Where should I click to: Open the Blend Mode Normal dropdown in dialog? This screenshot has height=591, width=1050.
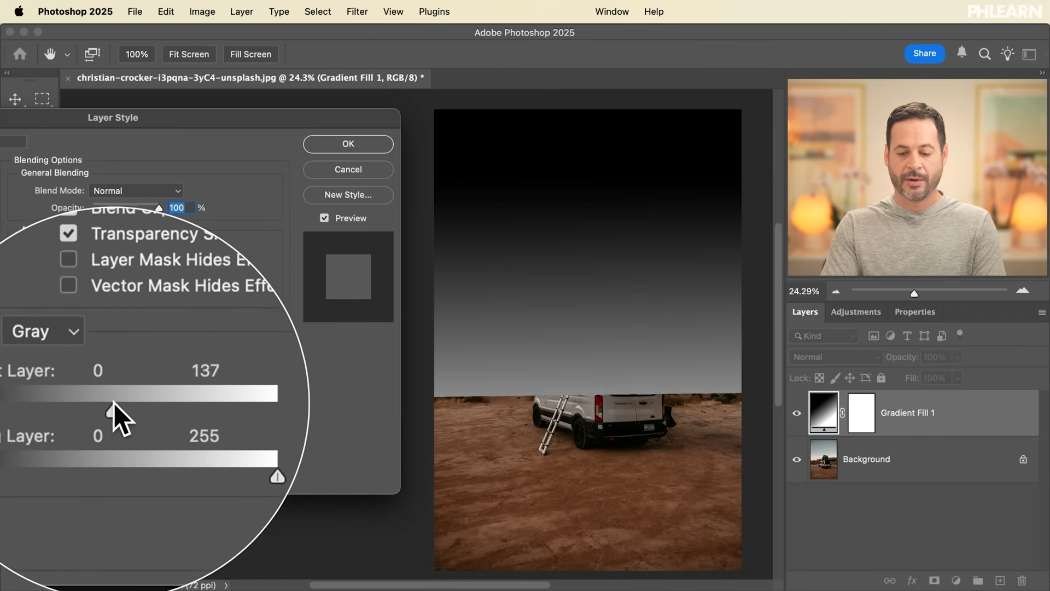click(136, 191)
